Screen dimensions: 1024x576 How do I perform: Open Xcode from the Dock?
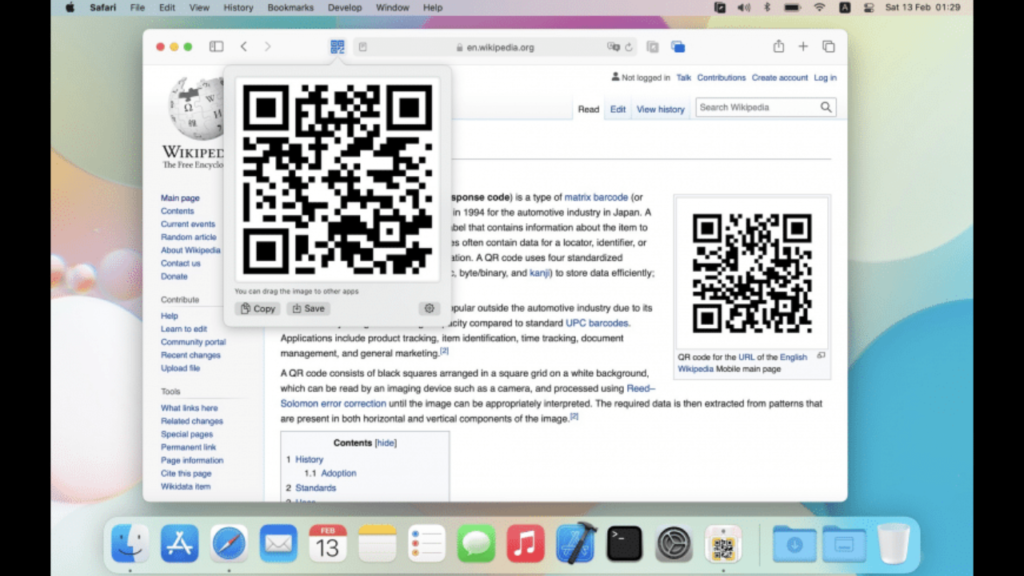click(x=575, y=543)
